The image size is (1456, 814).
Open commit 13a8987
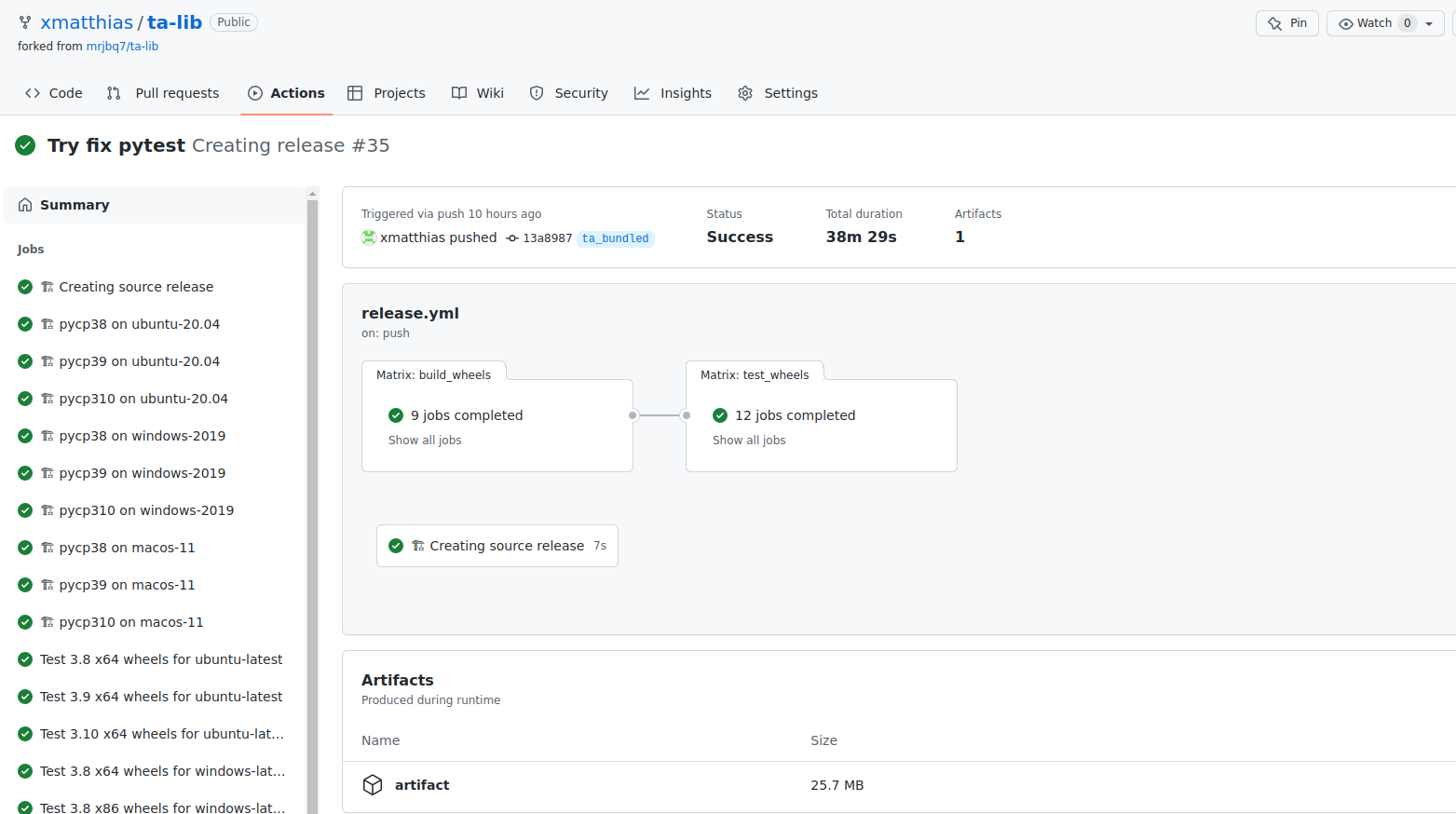click(548, 238)
